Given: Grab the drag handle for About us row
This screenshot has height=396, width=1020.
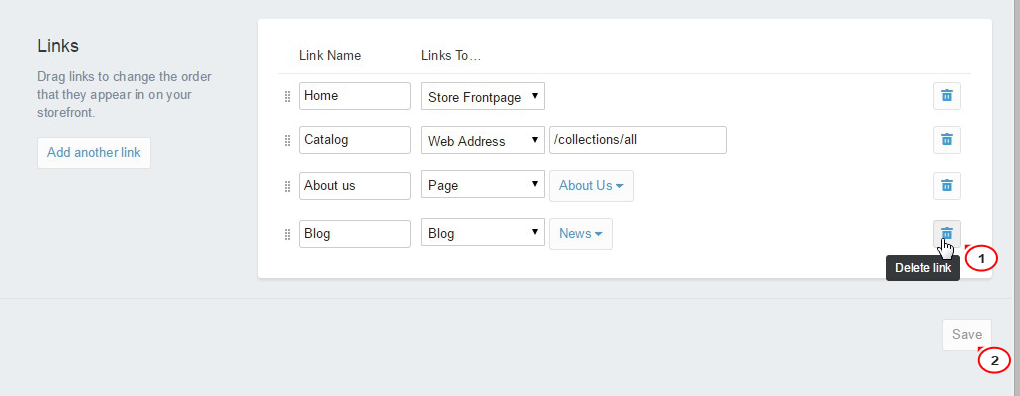Looking at the screenshot, I should [288, 187].
